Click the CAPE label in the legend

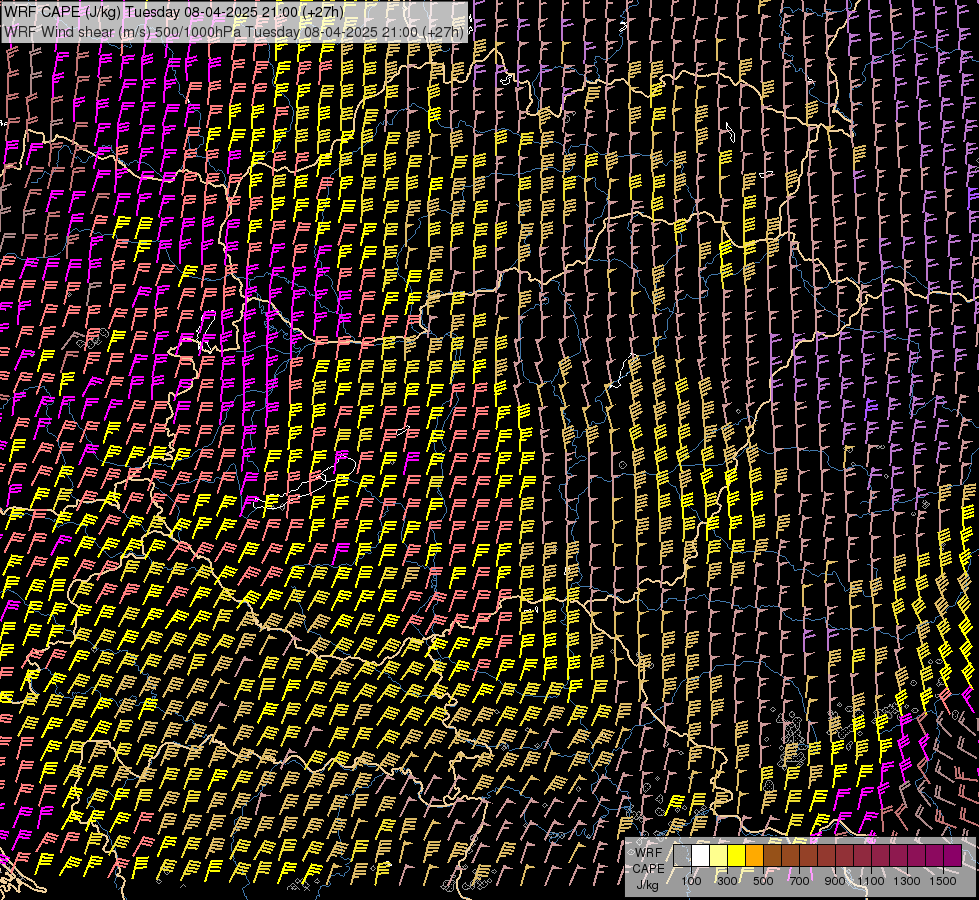pos(648,869)
